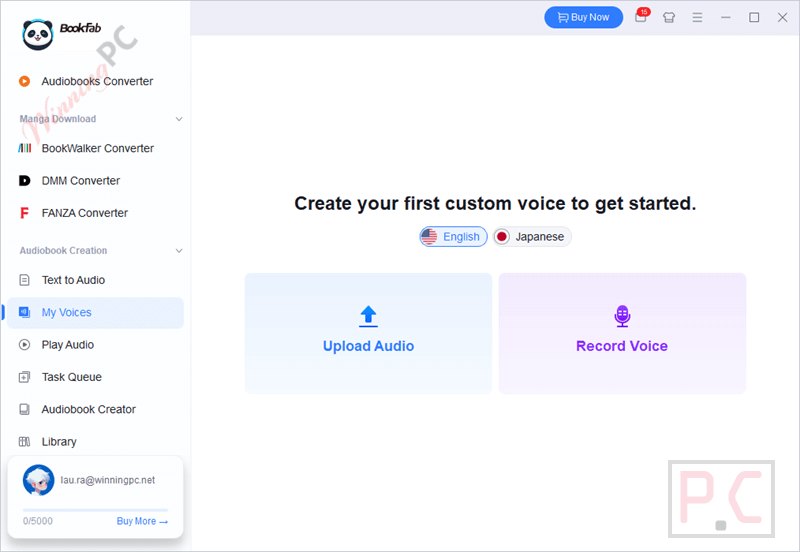Click the Upload Audio card
Screen dimensions: 800x552
[368, 333]
